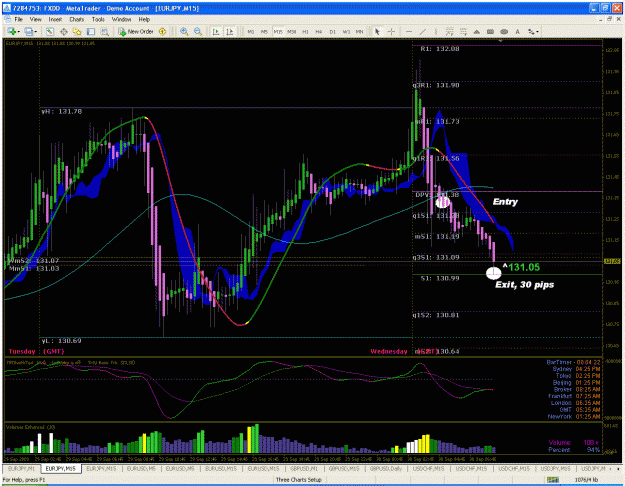Open the Strategy Tester icon

(x=104, y=31)
